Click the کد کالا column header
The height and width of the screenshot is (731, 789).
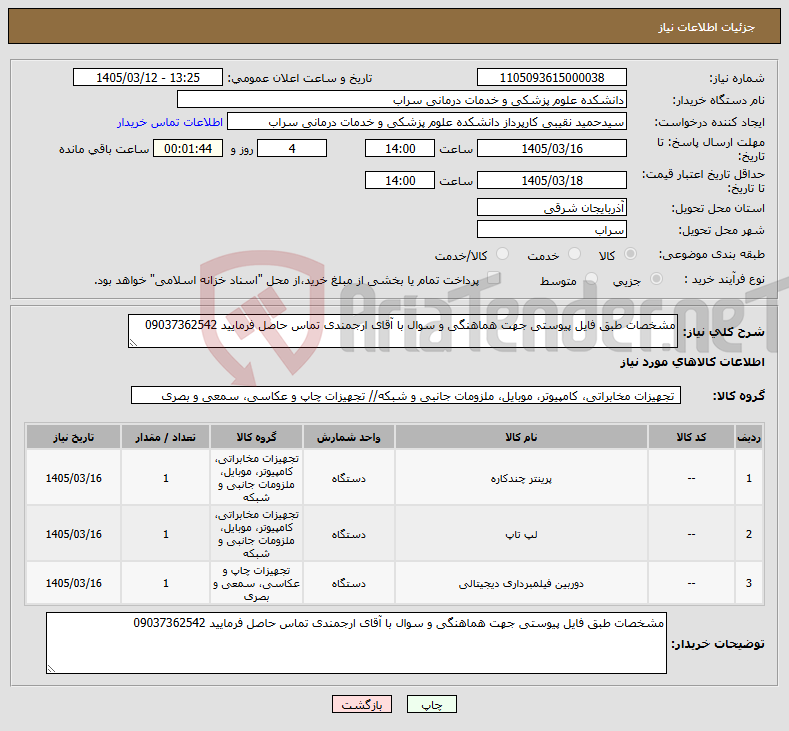click(691, 437)
